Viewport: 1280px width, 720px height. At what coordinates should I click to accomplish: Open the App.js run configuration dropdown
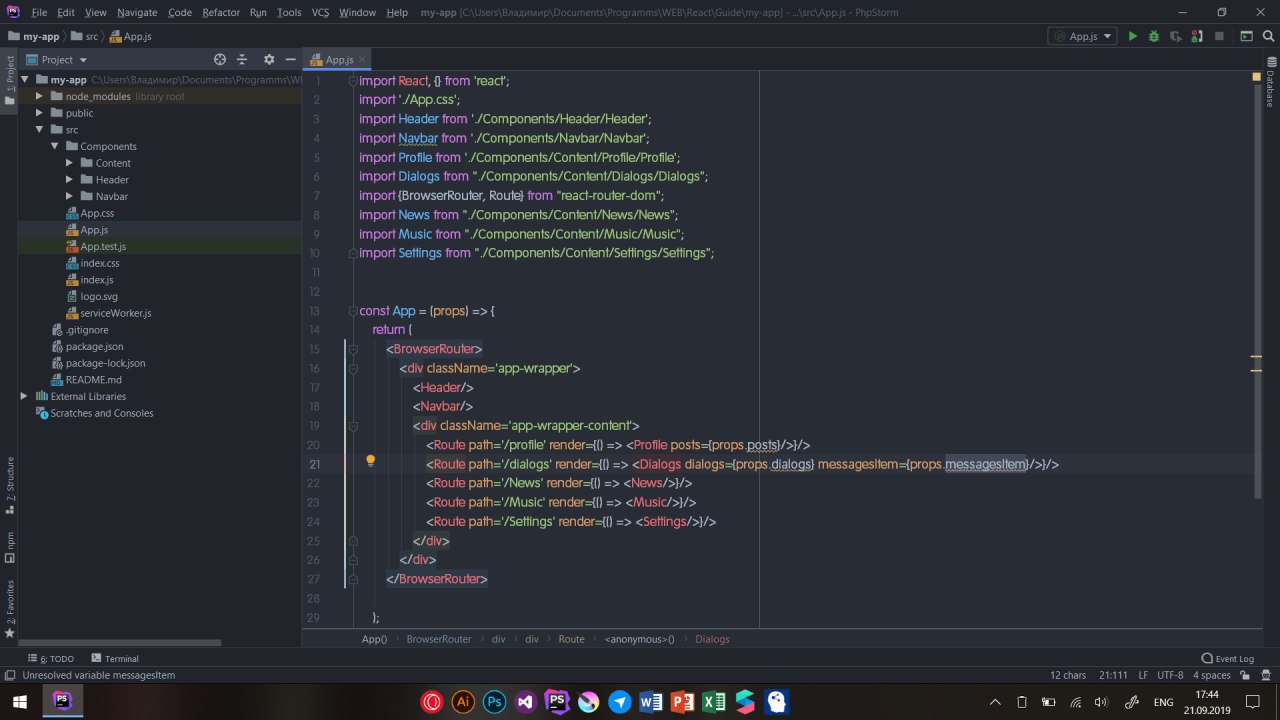point(1082,36)
